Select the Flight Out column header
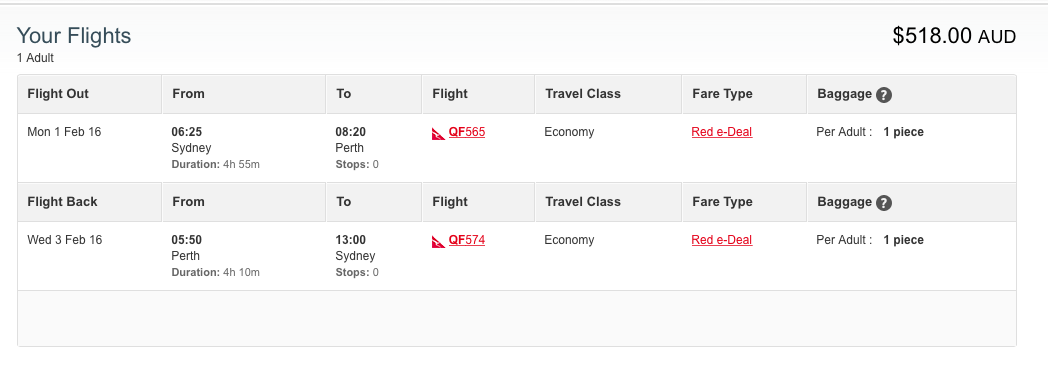This screenshot has height=372, width=1048. click(58, 94)
